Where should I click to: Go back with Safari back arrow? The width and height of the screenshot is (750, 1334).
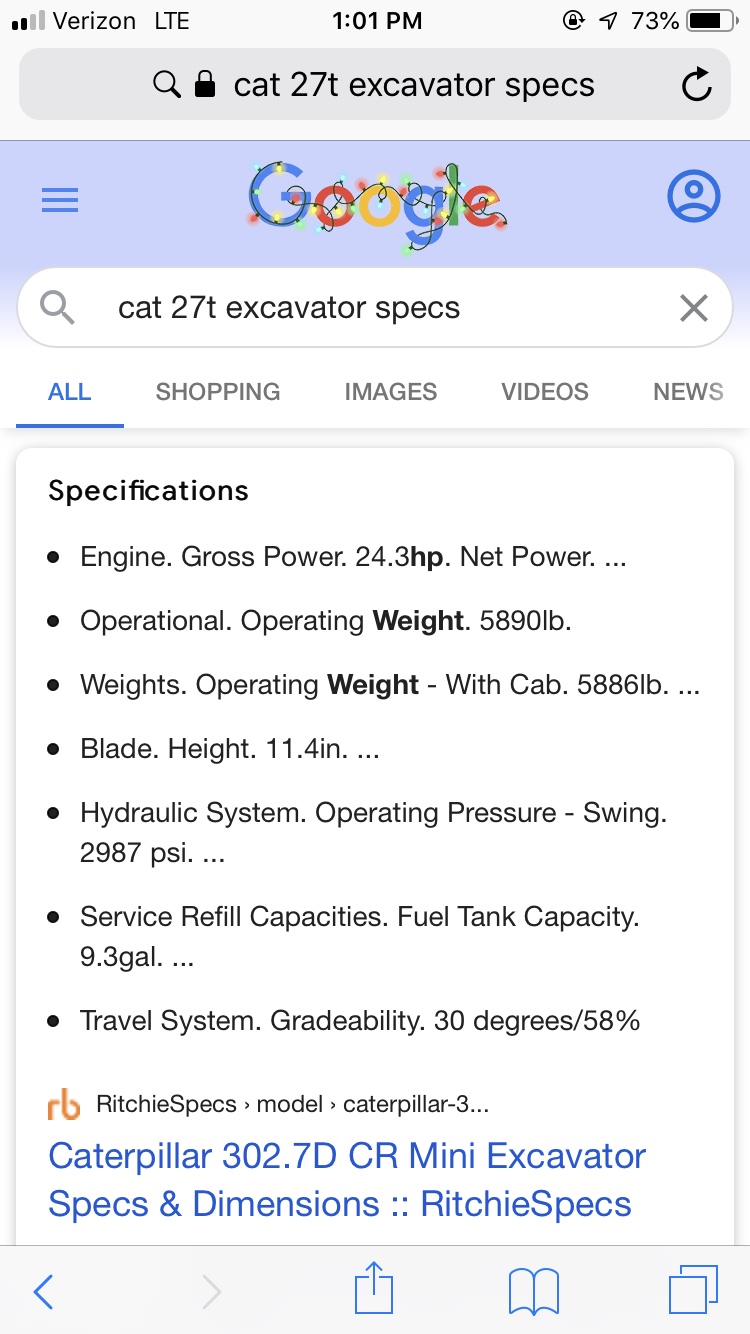44,1292
